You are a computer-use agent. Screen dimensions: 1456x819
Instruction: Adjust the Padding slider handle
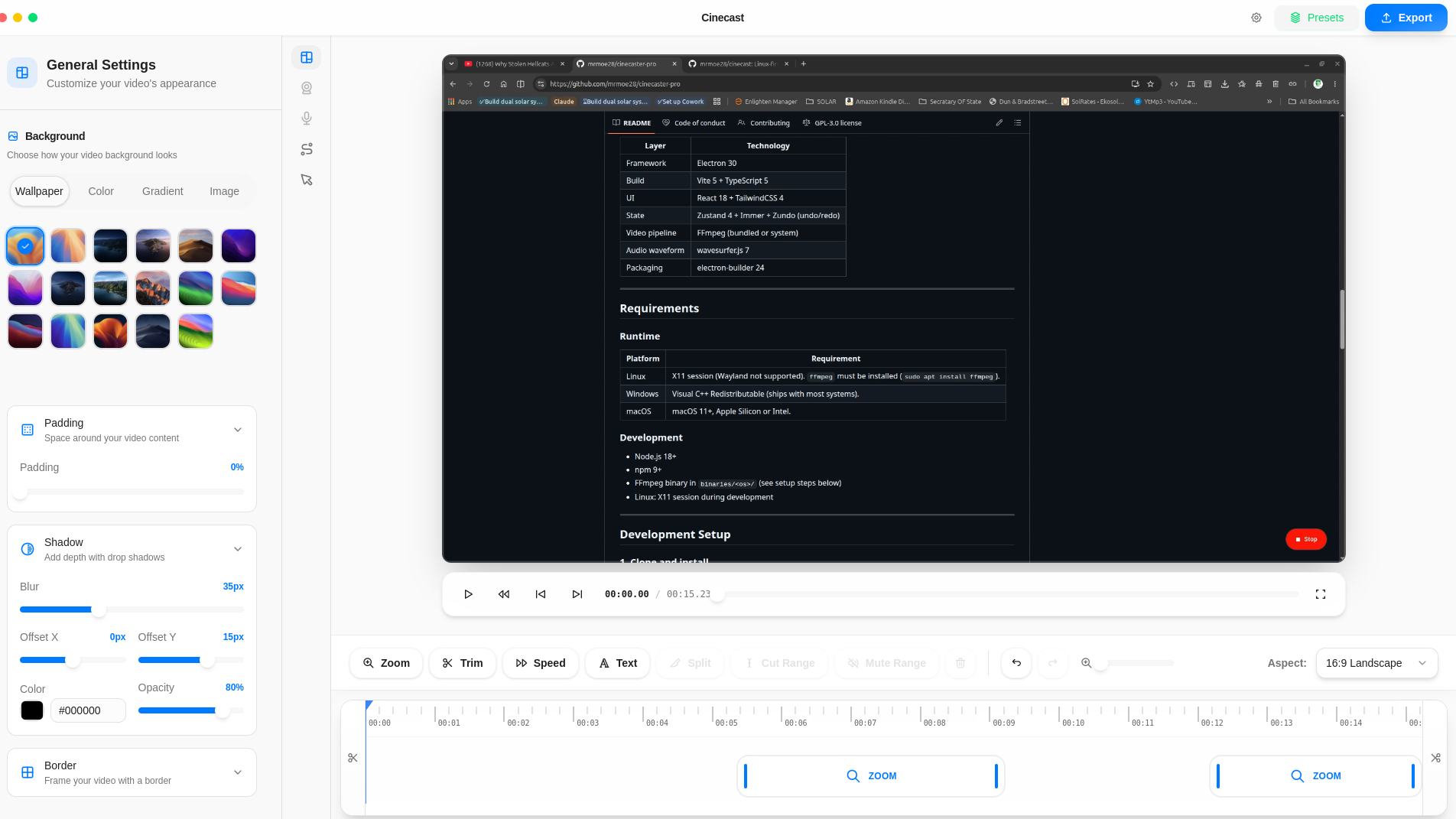pyautogui.click(x=21, y=492)
